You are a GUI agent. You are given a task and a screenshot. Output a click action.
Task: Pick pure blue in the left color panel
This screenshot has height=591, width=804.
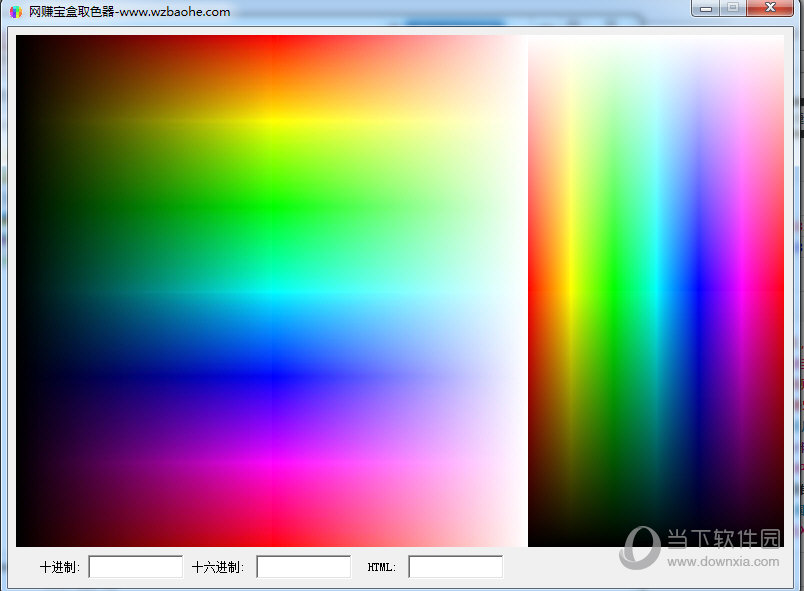(x=274, y=377)
